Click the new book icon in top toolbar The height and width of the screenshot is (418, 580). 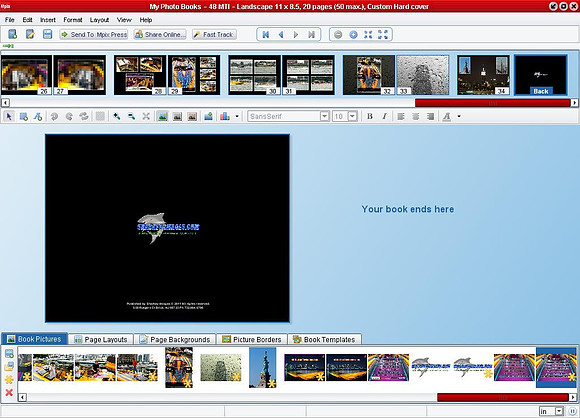coord(12,34)
